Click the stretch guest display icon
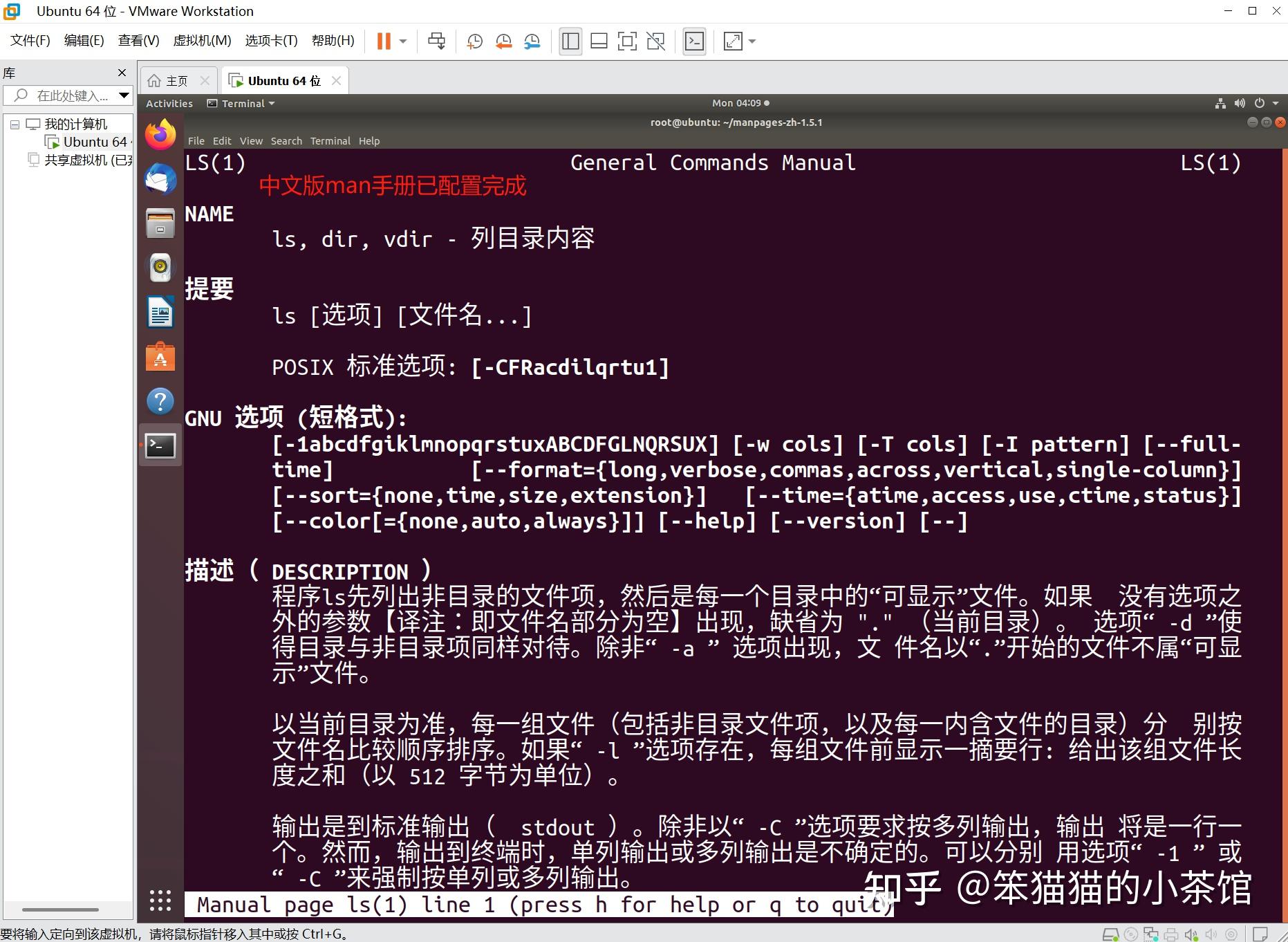Image resolution: width=1288 pixels, height=942 pixels. tap(733, 41)
